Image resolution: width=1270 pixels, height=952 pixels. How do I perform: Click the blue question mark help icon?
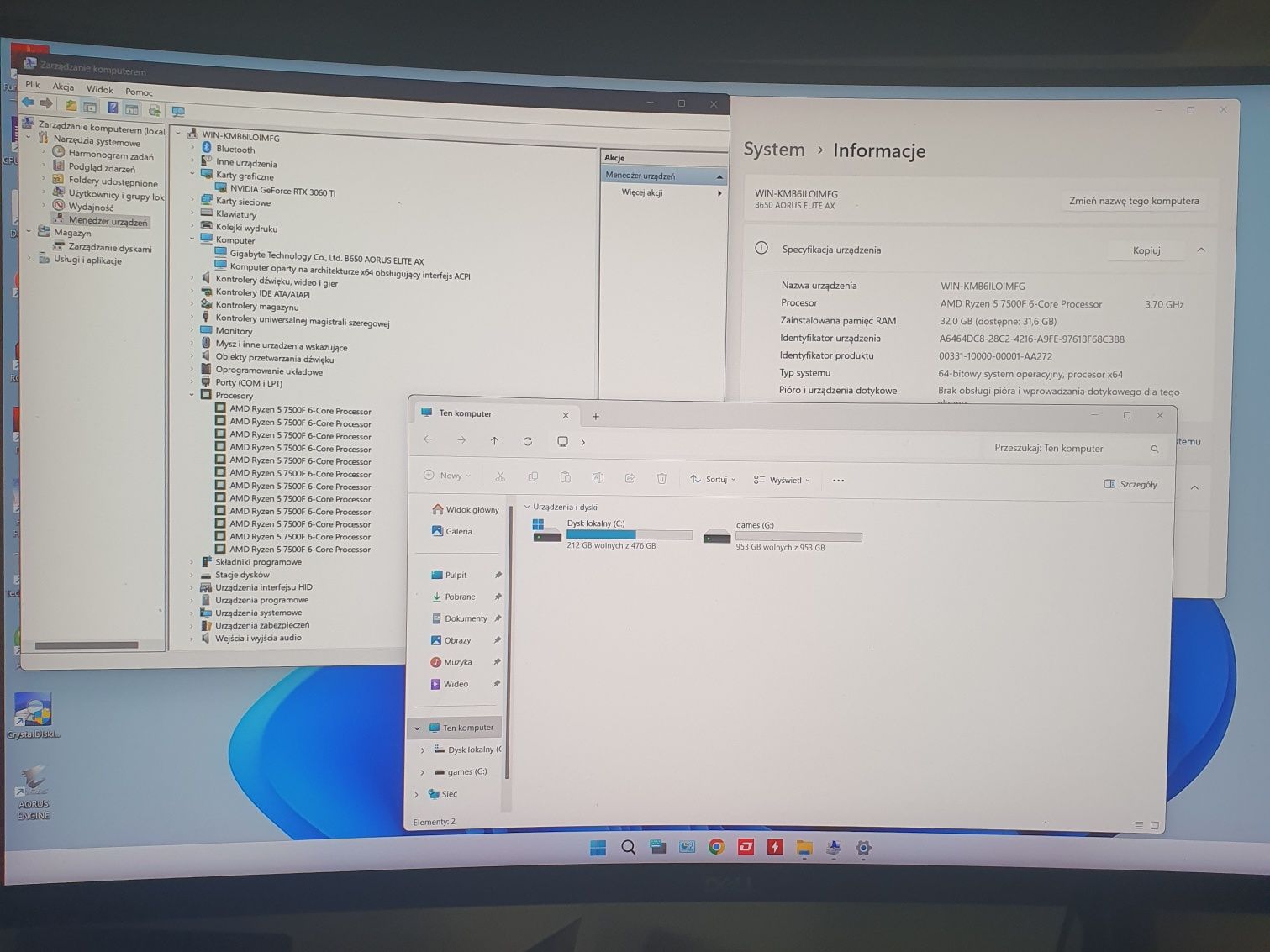click(112, 108)
